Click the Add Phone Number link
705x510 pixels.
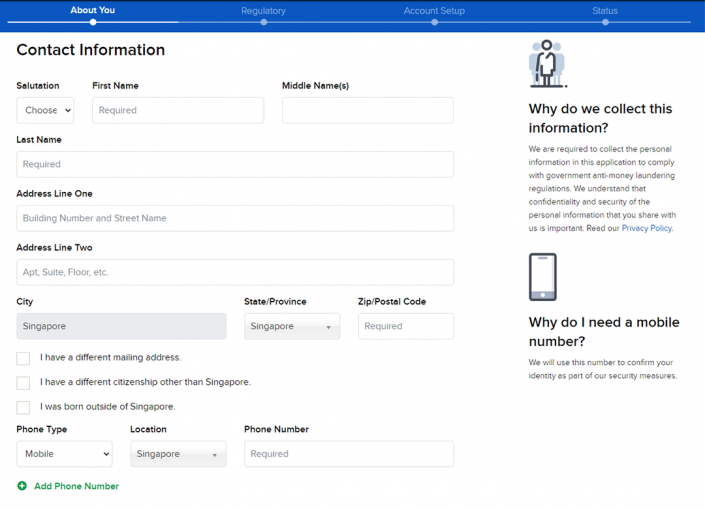click(x=76, y=486)
